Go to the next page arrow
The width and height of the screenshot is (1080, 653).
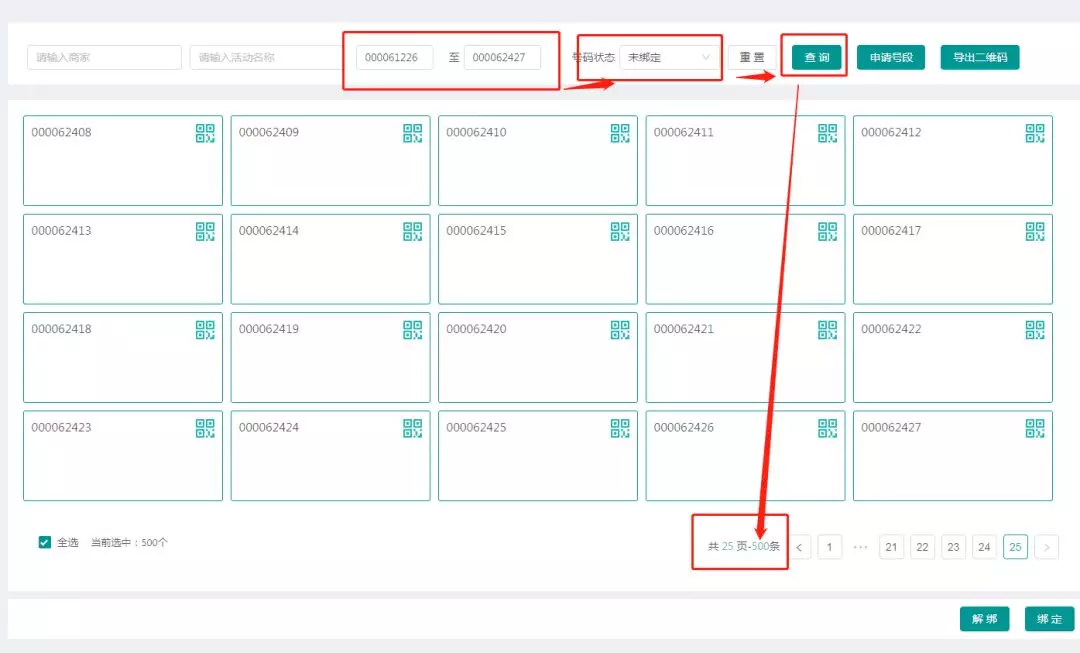[1047, 547]
